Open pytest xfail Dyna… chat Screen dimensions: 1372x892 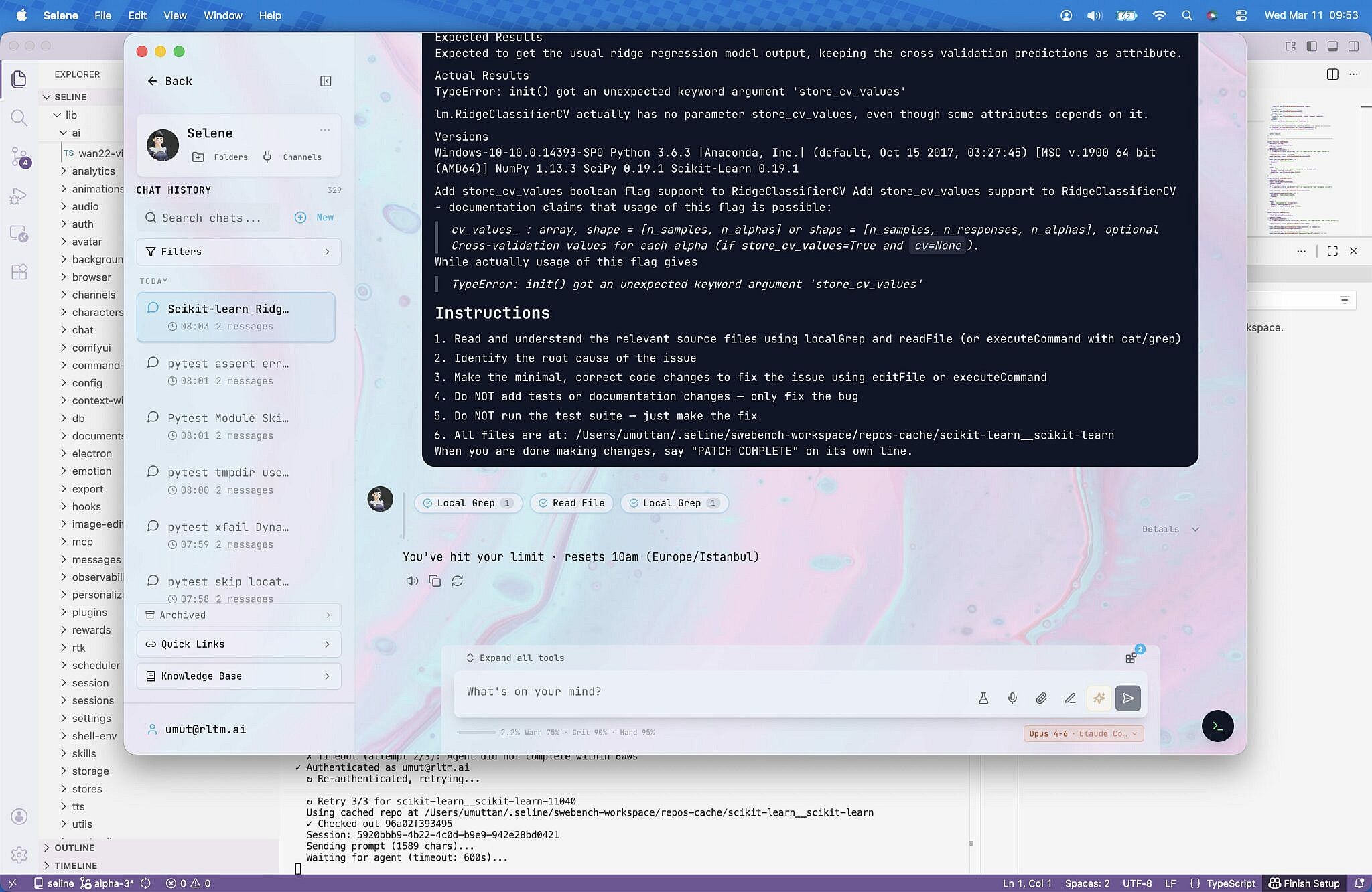click(x=236, y=535)
